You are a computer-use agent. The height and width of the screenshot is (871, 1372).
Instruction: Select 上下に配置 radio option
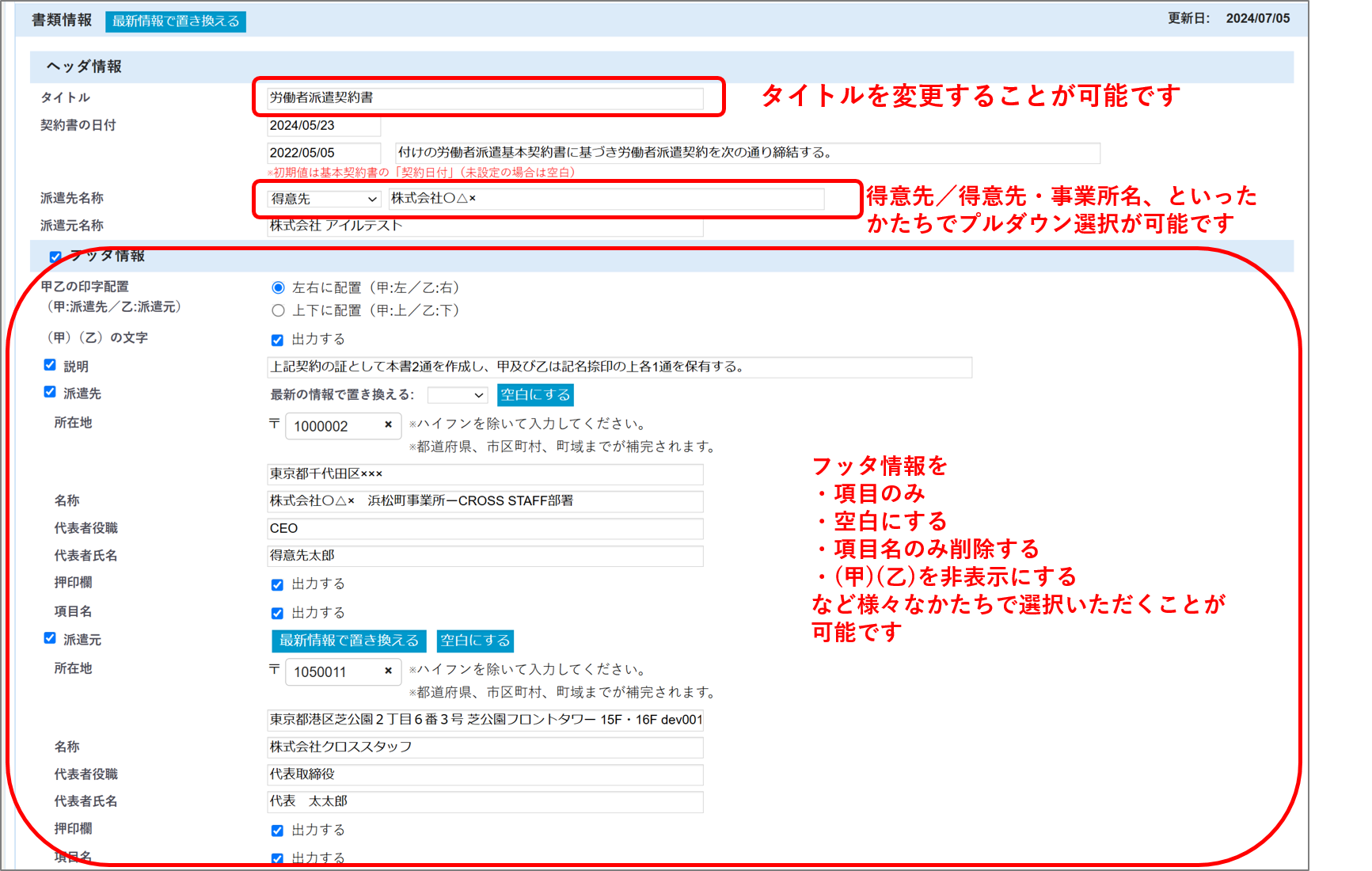pos(278,311)
